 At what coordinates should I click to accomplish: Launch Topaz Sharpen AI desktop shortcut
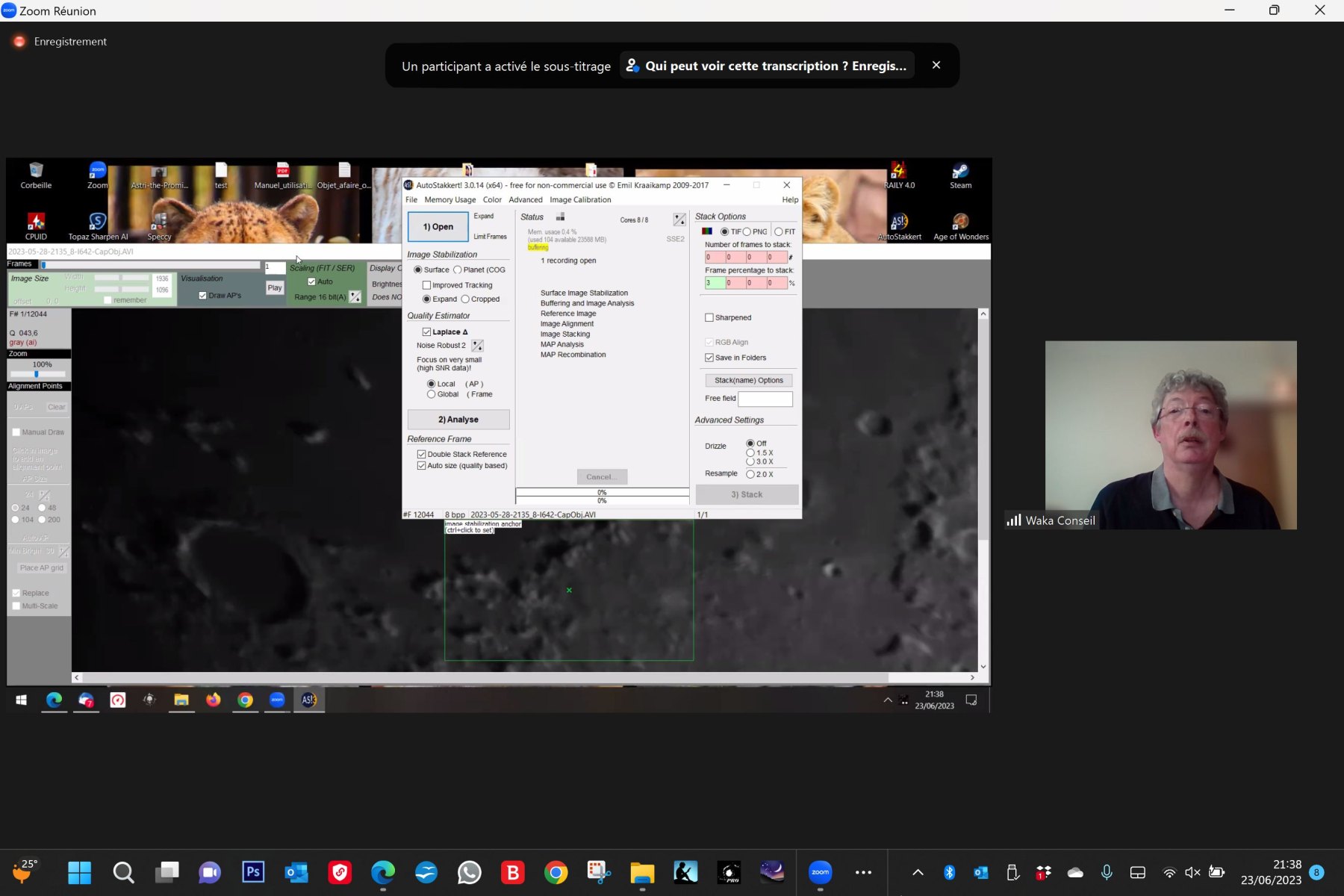tap(98, 227)
